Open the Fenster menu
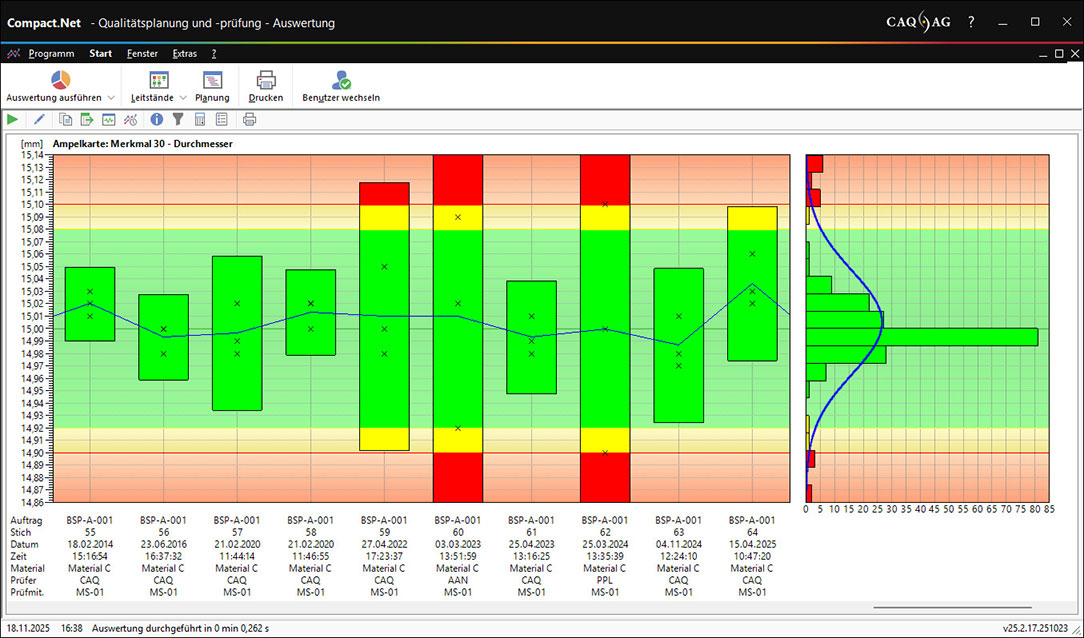 142,54
